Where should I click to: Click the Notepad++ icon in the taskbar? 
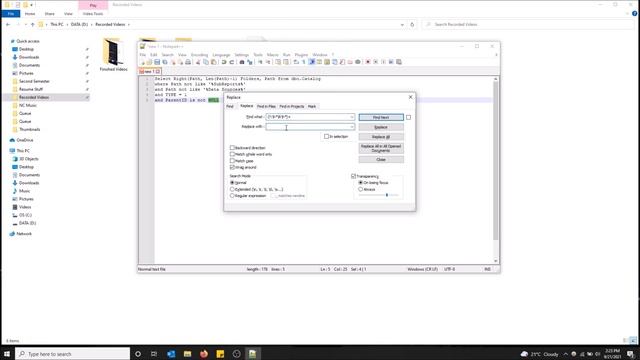(x=253, y=354)
